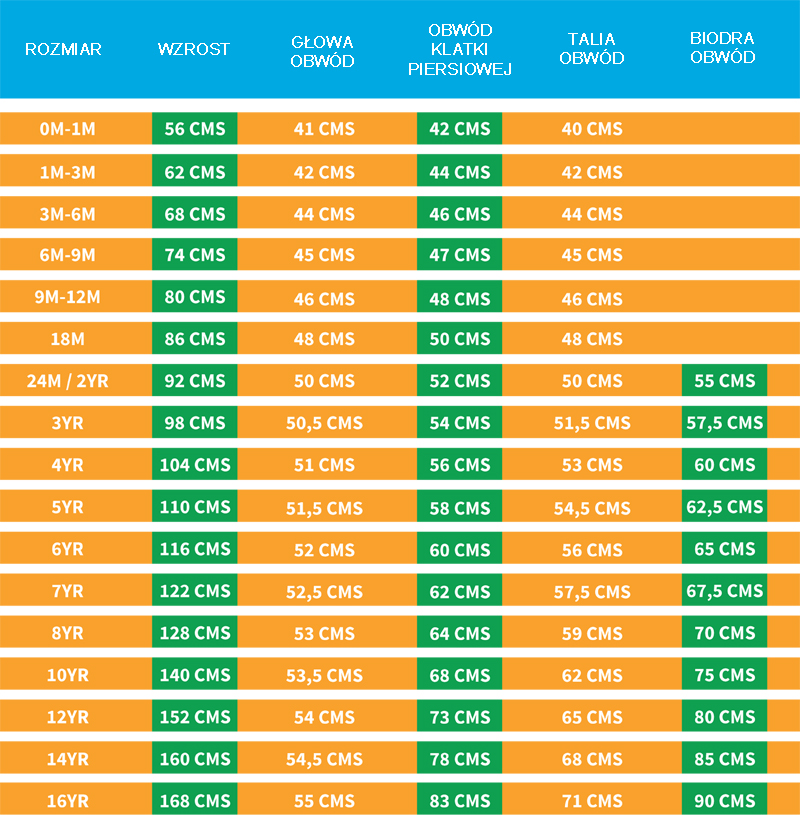
Task: Click the 90 CMS hip cell for 16YR
Action: coord(725,801)
